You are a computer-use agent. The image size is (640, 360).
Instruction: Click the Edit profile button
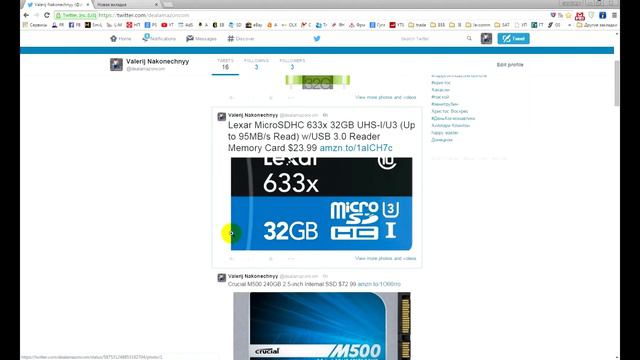(x=510, y=64)
